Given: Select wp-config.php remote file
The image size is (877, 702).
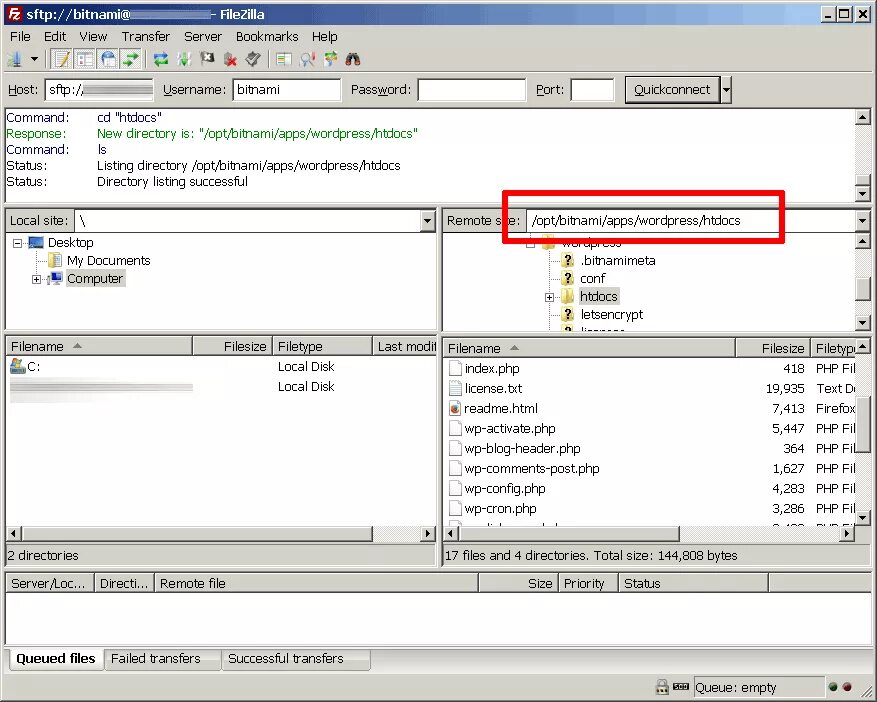Looking at the screenshot, I should (x=504, y=489).
